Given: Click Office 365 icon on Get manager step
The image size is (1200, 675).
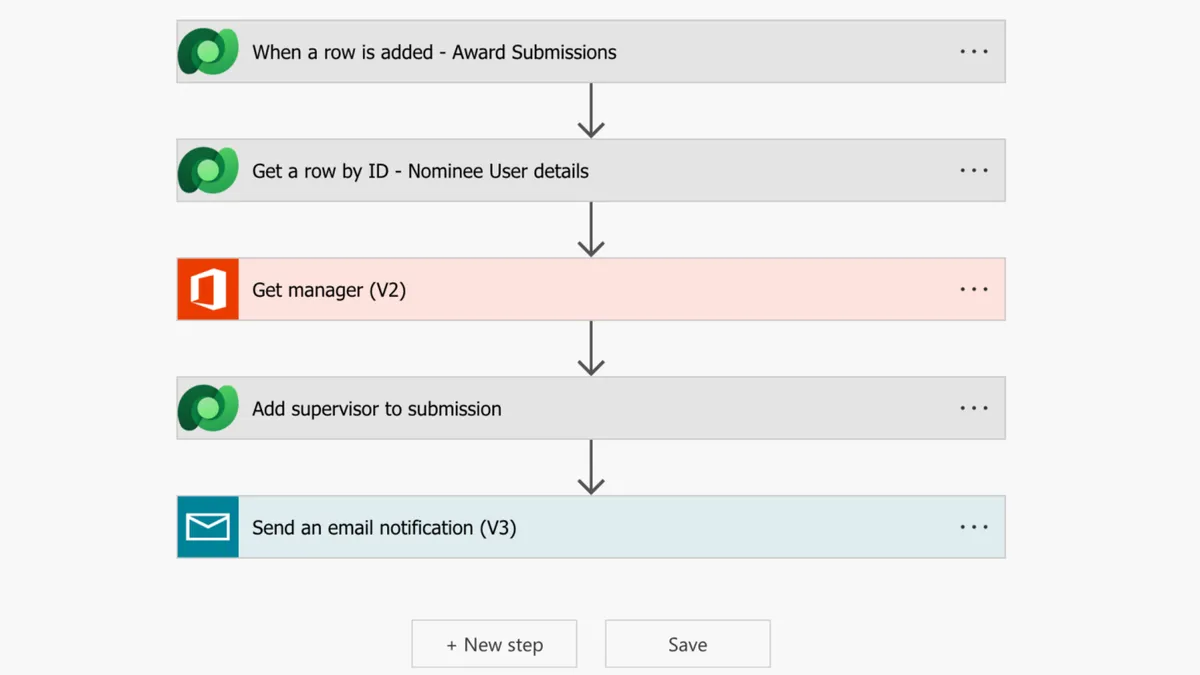Looking at the screenshot, I should 208,290.
